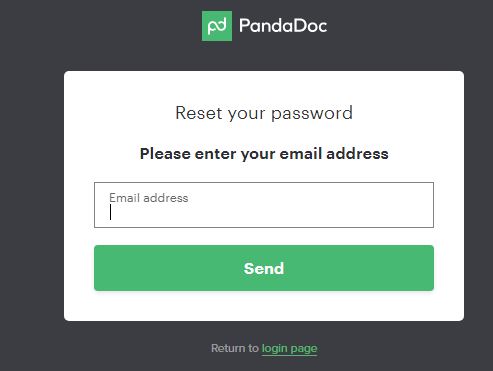Focus the Email address input field
This screenshot has width=493, height=371.
coord(264,205)
